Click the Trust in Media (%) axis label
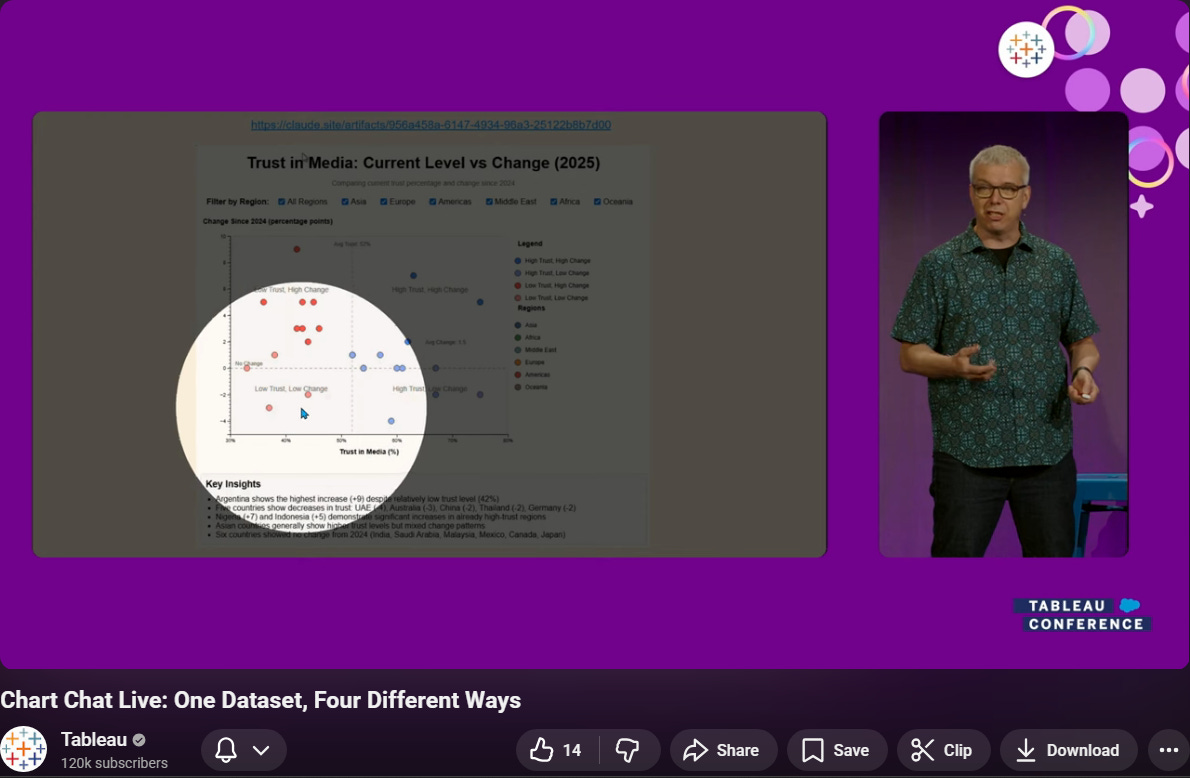 tap(369, 452)
